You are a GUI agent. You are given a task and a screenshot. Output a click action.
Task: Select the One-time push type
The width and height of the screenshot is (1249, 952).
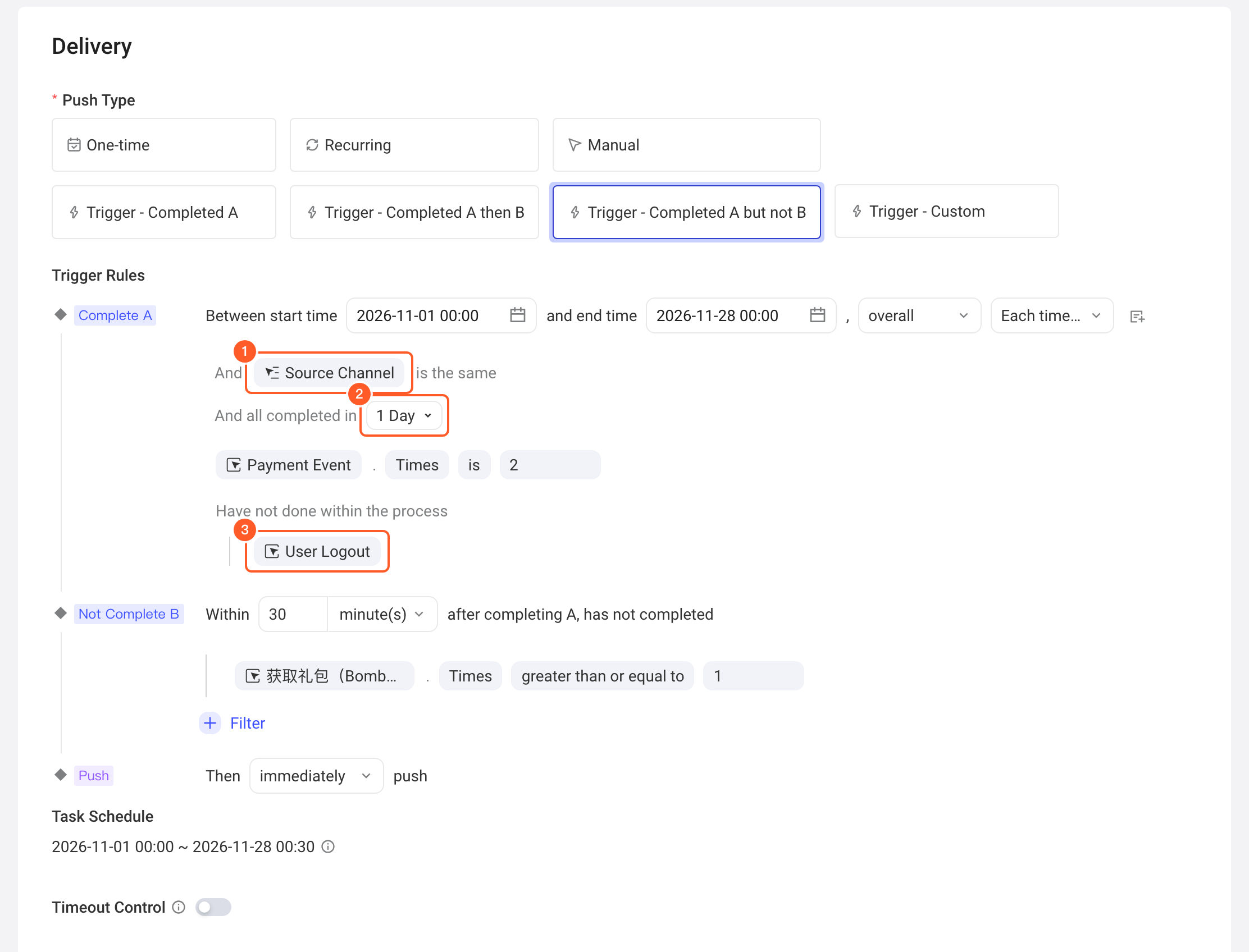point(164,145)
